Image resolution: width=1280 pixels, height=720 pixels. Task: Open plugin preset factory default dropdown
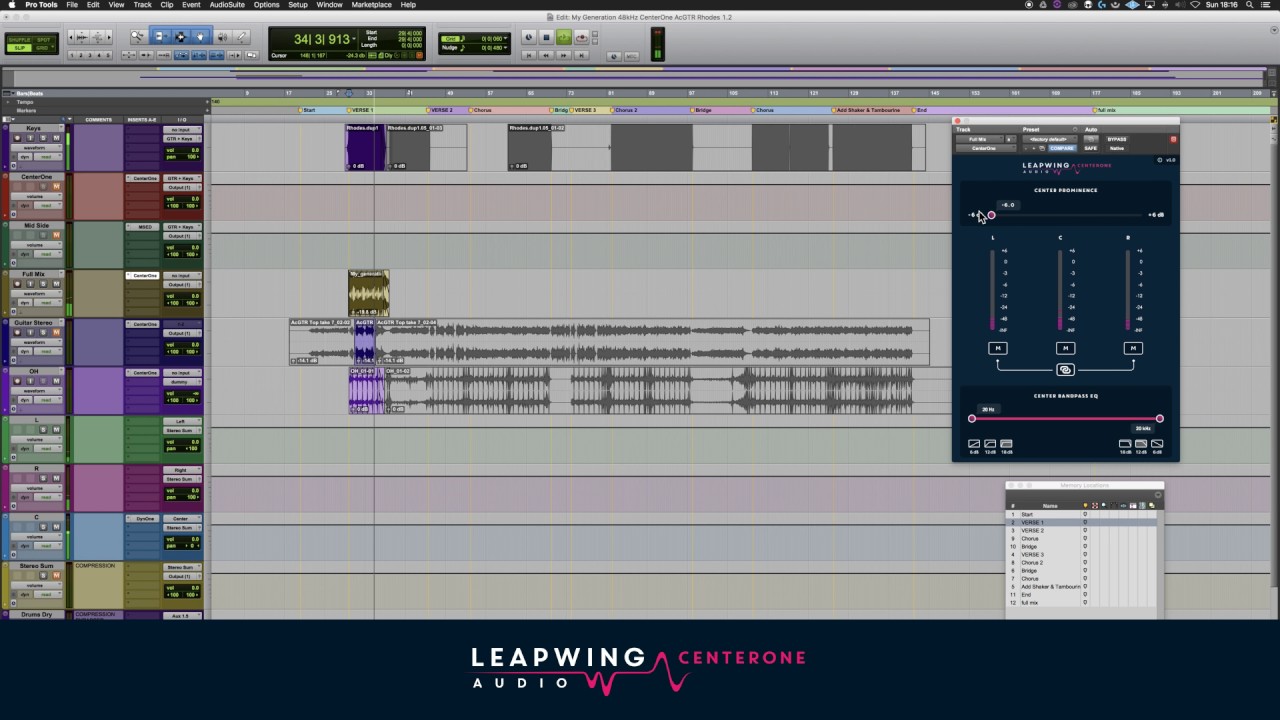click(x=1050, y=139)
